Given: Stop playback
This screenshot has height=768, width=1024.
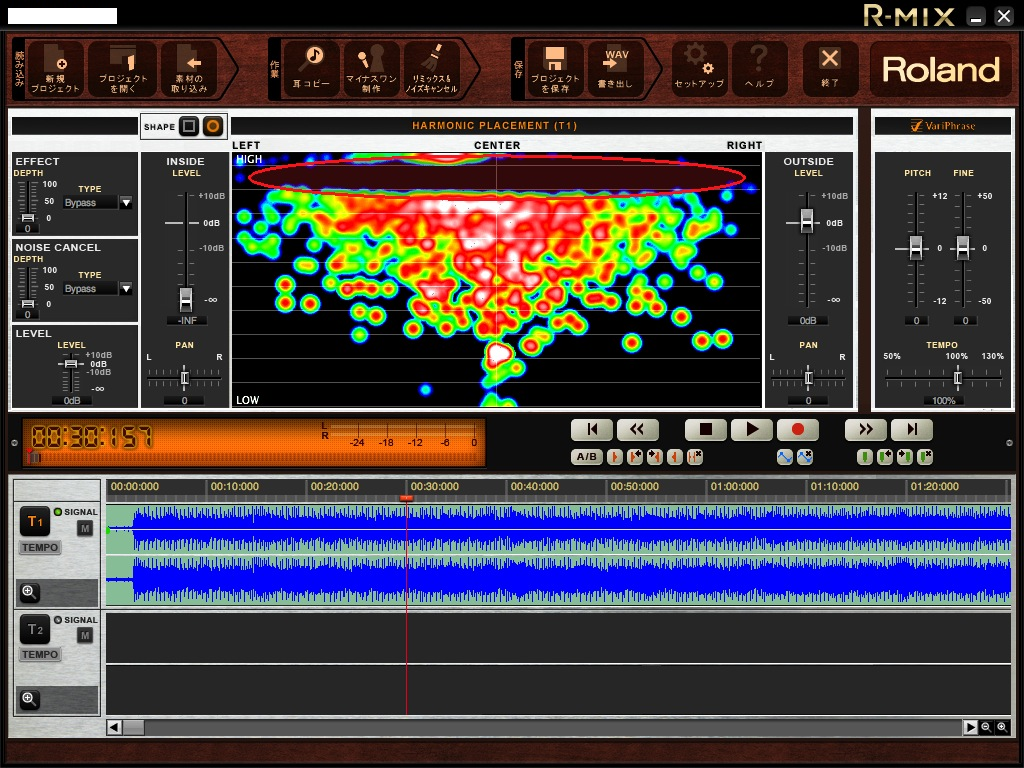Looking at the screenshot, I should (x=705, y=429).
